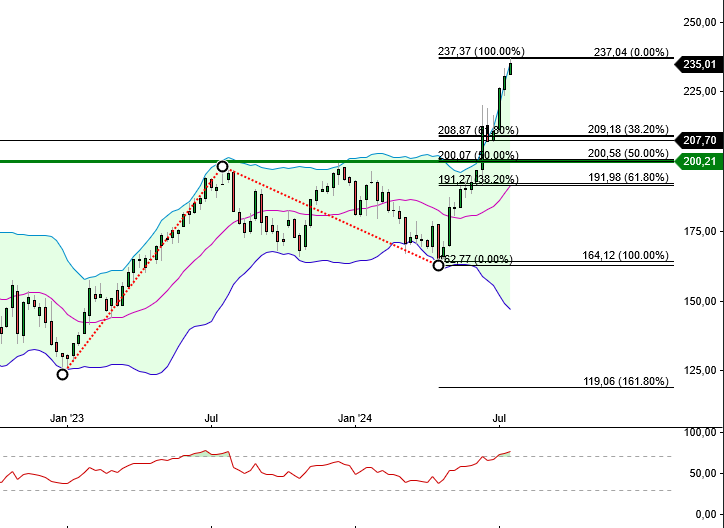724x528 pixels.
Task: Select the 200,07 (50.00%) Fibonacci label
Action: click(x=478, y=155)
